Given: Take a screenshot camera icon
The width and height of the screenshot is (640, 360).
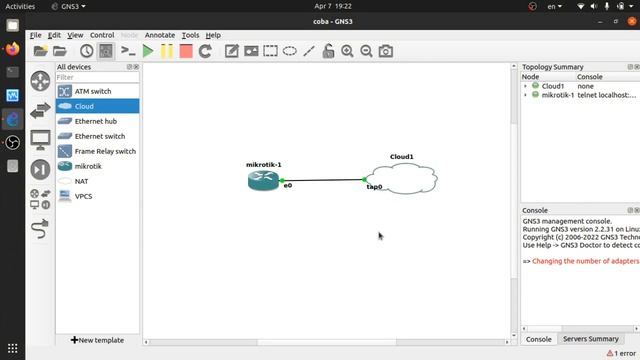Looking at the screenshot, I should 386,51.
